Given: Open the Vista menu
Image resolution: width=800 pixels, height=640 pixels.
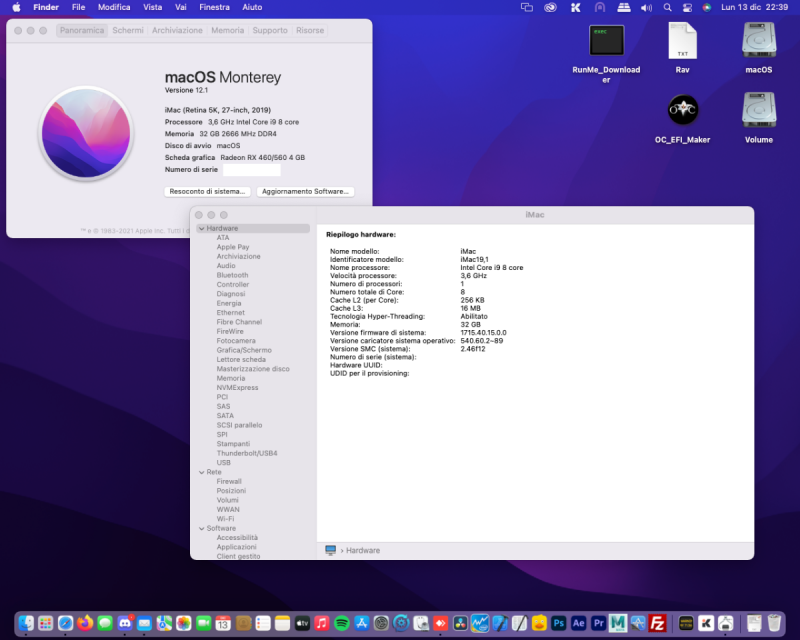Looking at the screenshot, I should click(x=153, y=7).
